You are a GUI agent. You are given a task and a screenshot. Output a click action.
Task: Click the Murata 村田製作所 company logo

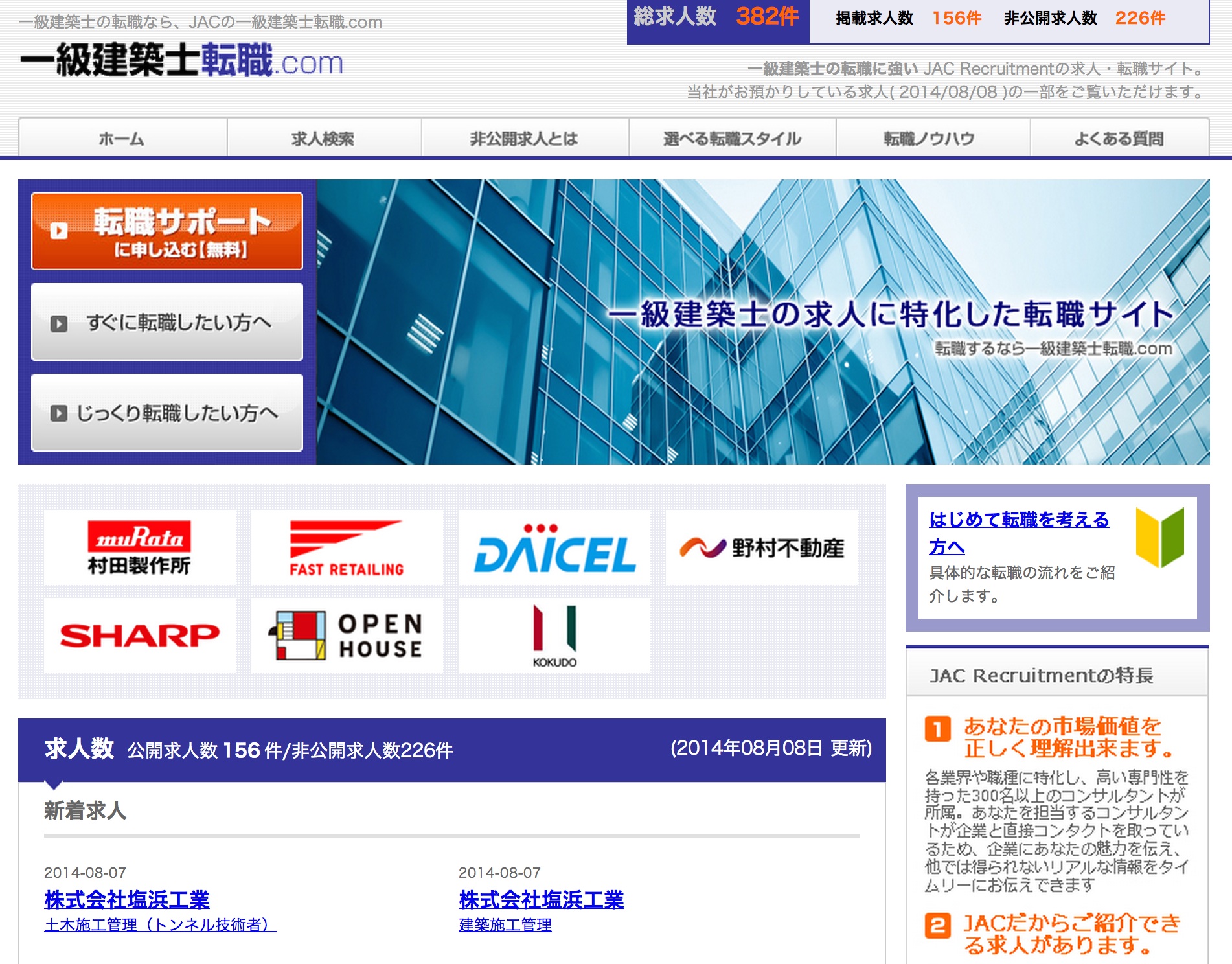coord(140,548)
